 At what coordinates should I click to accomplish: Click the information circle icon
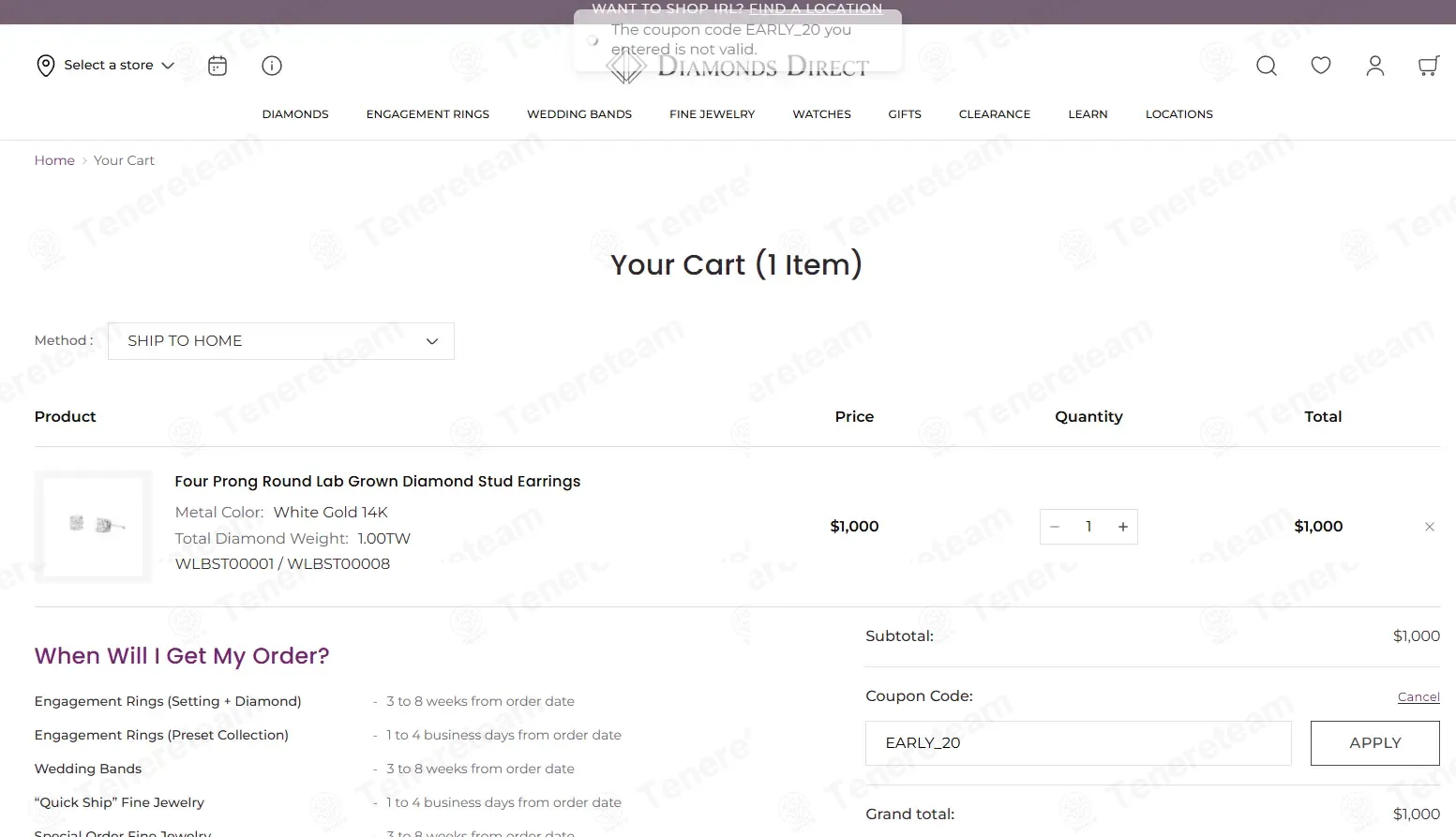tap(272, 66)
